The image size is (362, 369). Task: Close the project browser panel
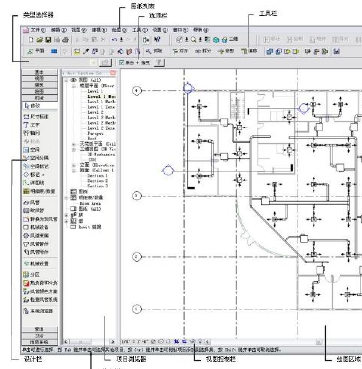pyautogui.click(x=113, y=73)
